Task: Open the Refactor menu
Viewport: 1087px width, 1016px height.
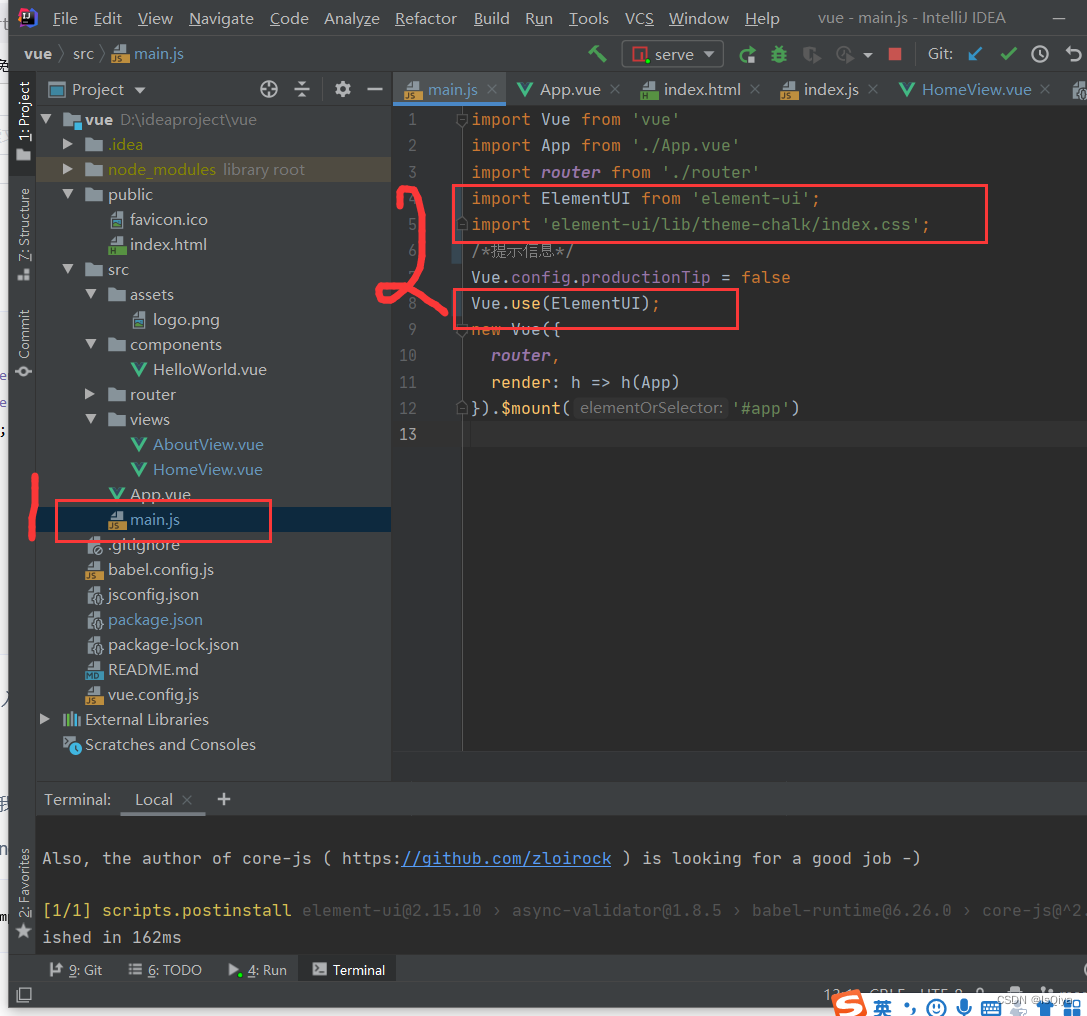Action: click(426, 19)
